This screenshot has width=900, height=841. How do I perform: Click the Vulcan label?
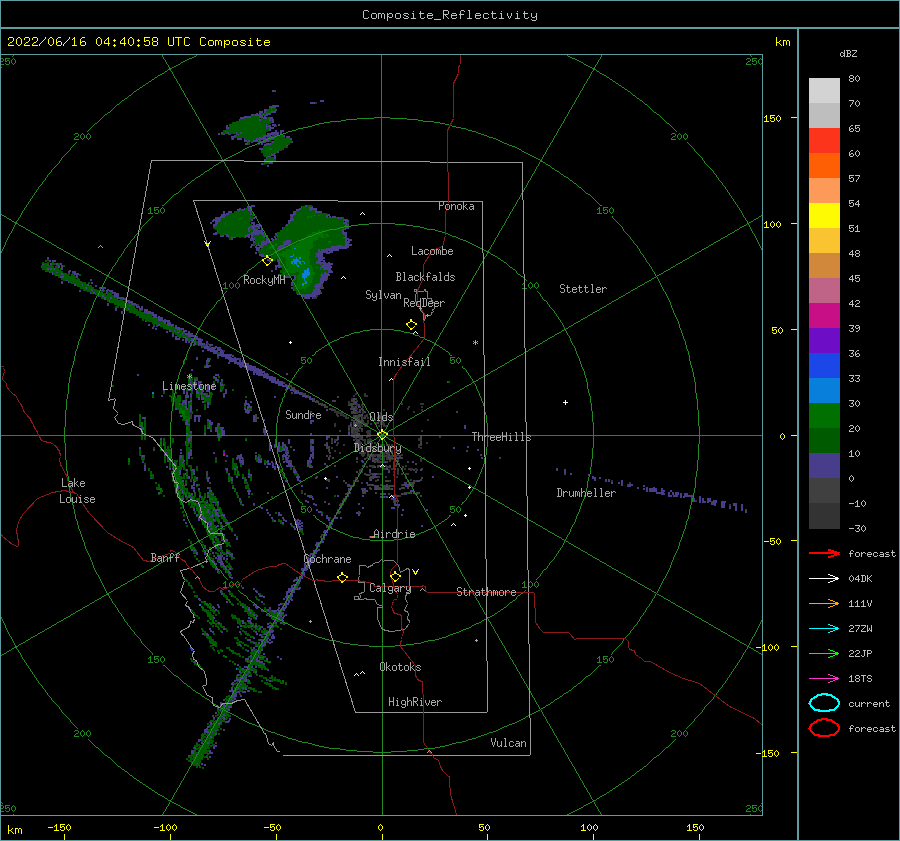coord(509,743)
